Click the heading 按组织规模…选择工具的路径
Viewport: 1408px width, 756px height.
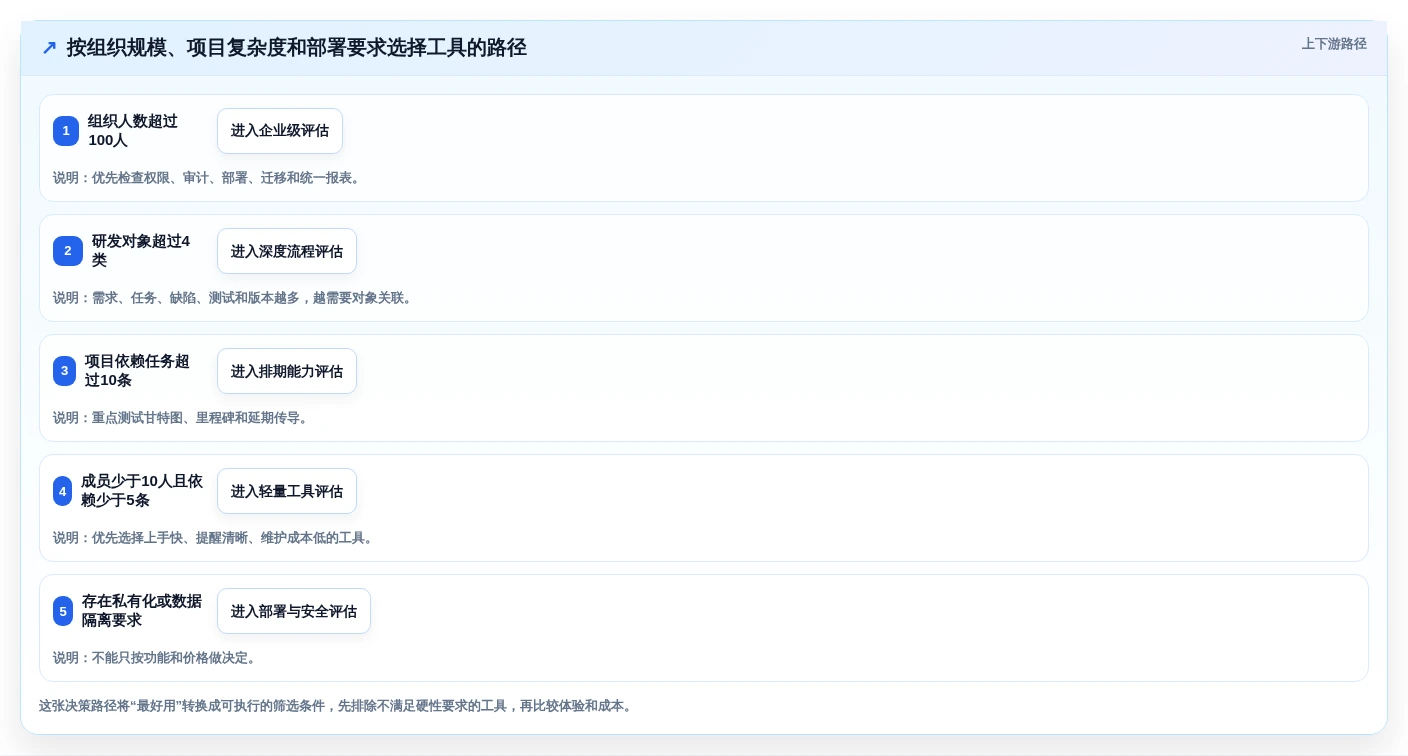(296, 47)
